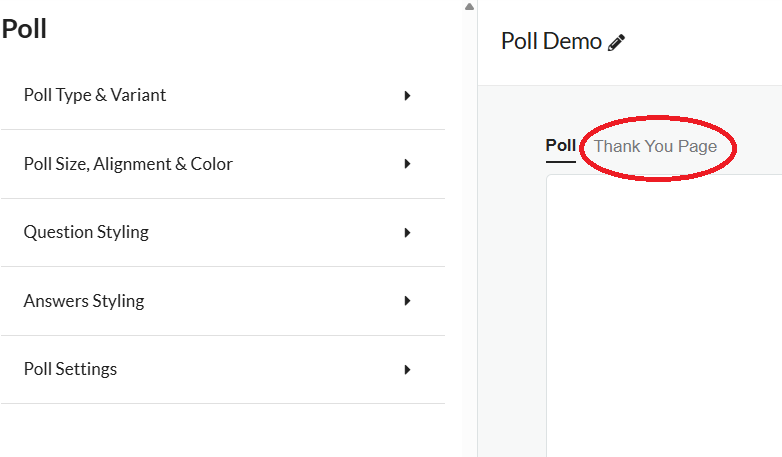Open Poll Size, Alignment & Color label
The height and width of the screenshot is (457, 782).
pos(128,164)
